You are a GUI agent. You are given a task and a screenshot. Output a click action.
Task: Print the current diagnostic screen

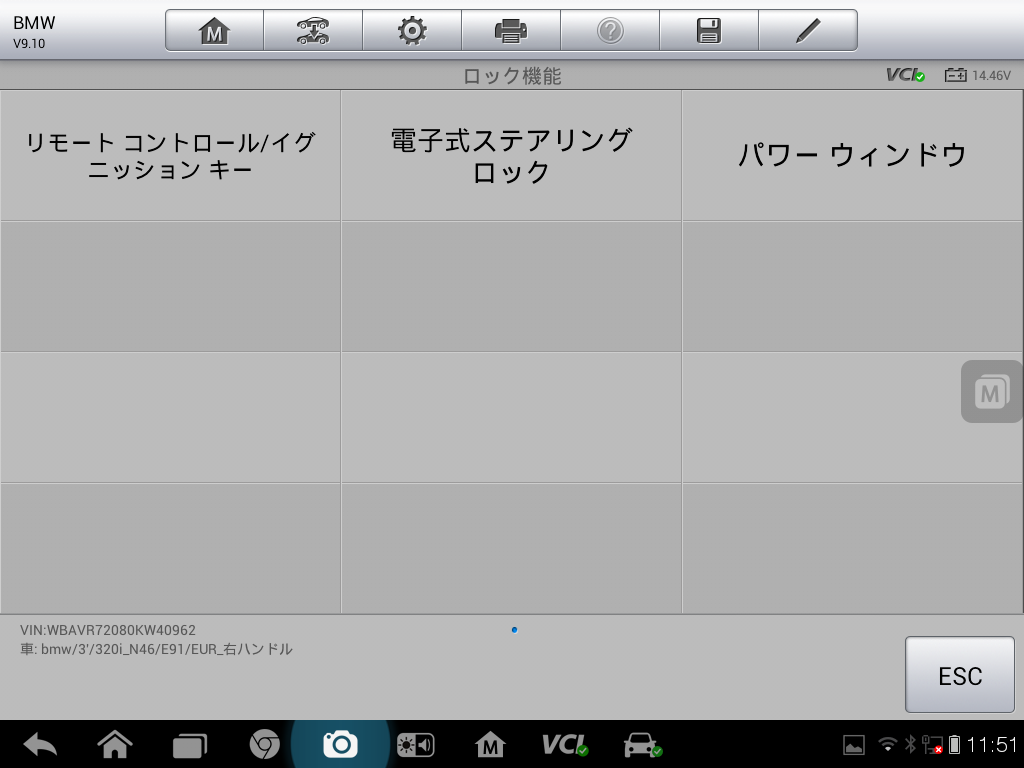coord(511,29)
